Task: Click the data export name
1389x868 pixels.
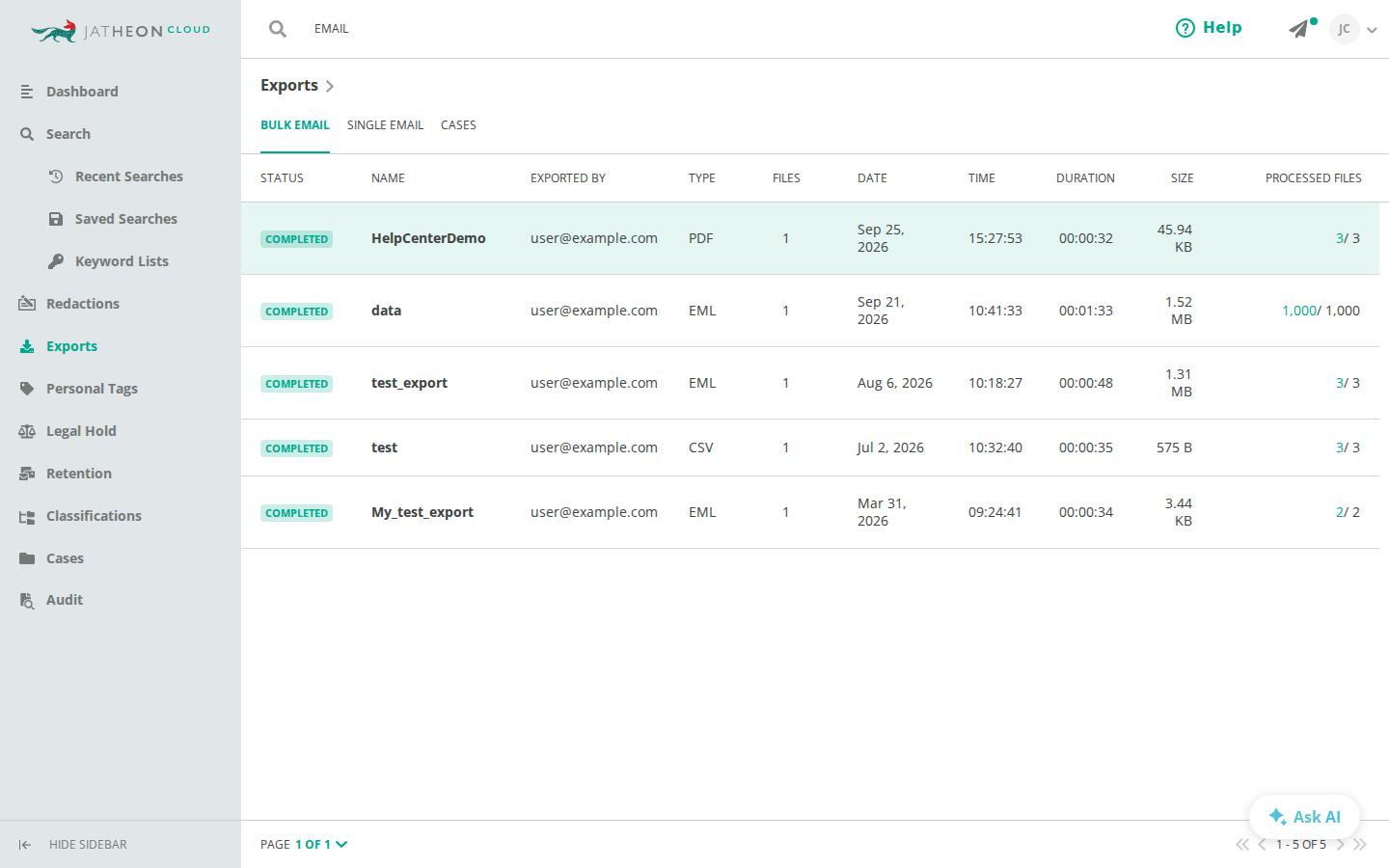Action: pyautogui.click(x=386, y=311)
